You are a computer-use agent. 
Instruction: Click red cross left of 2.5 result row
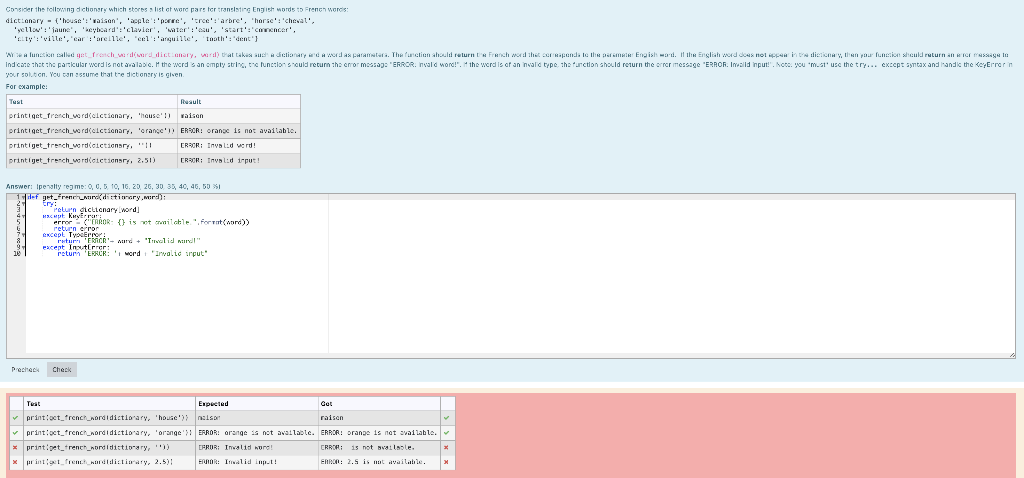15,462
